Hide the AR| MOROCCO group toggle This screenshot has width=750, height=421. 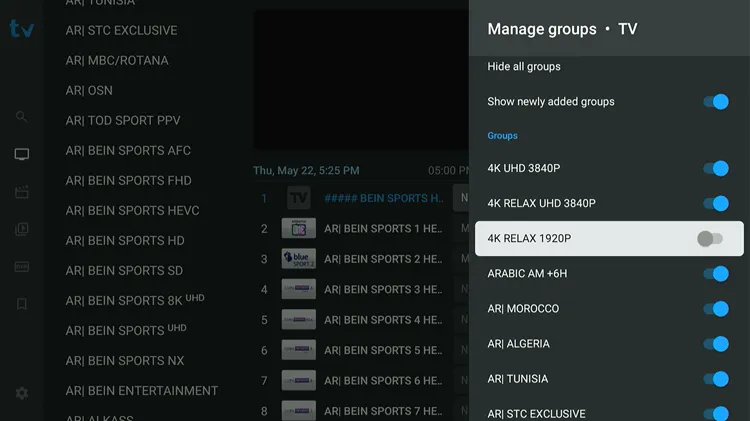click(716, 309)
